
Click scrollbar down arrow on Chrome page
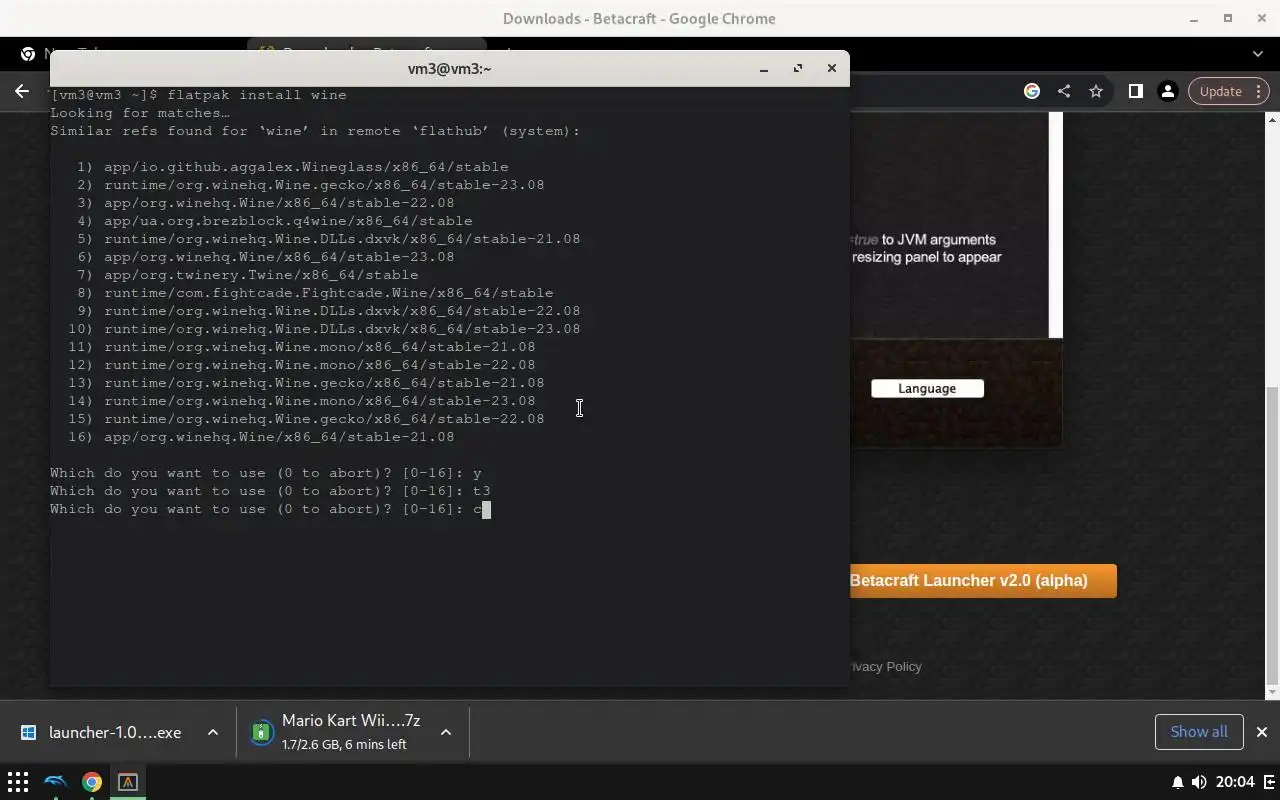tap(1272, 692)
